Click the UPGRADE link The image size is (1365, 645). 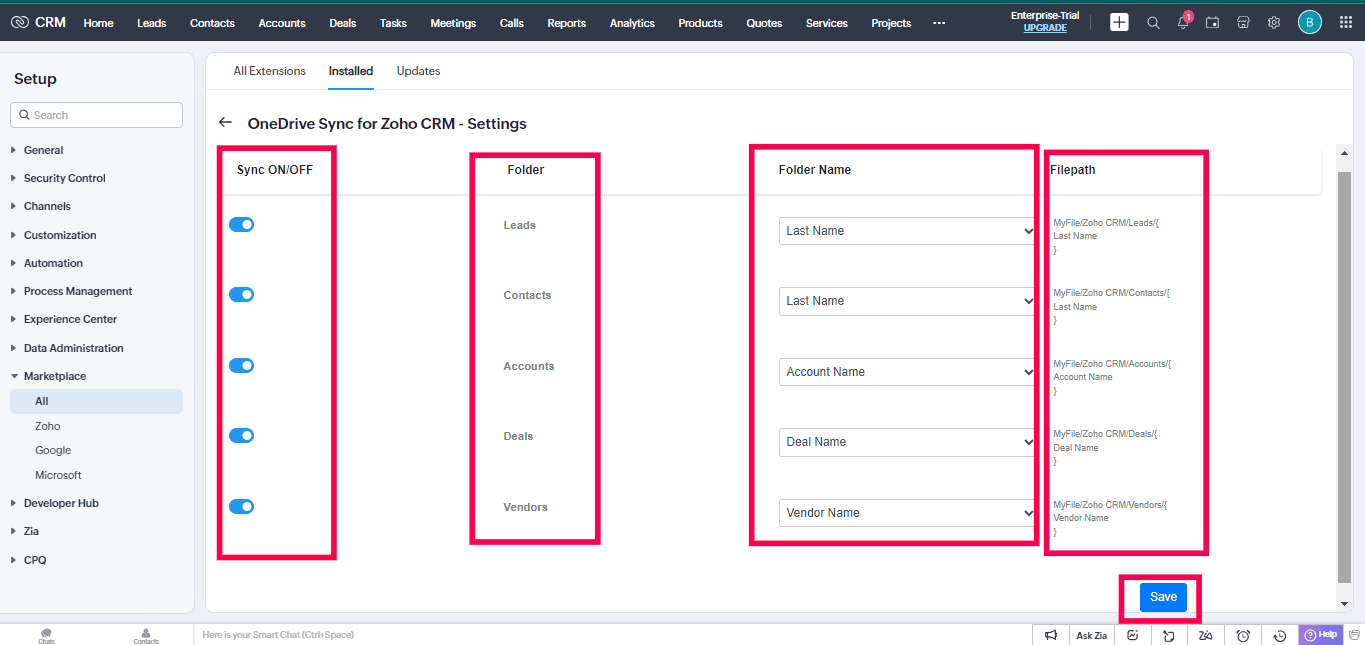coord(1045,28)
